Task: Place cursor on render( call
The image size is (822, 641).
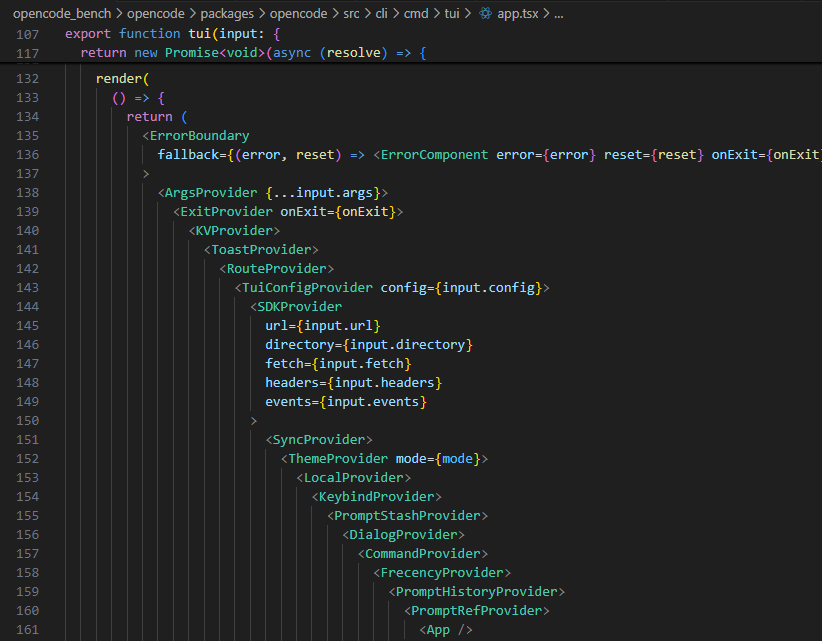Action: (x=123, y=79)
